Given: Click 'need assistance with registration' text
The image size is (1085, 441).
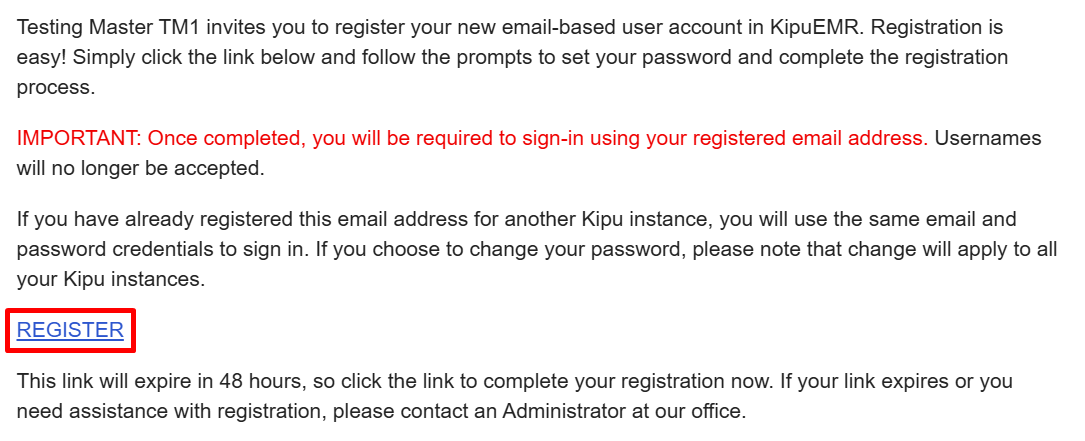Looking at the screenshot, I should [x=172, y=411].
